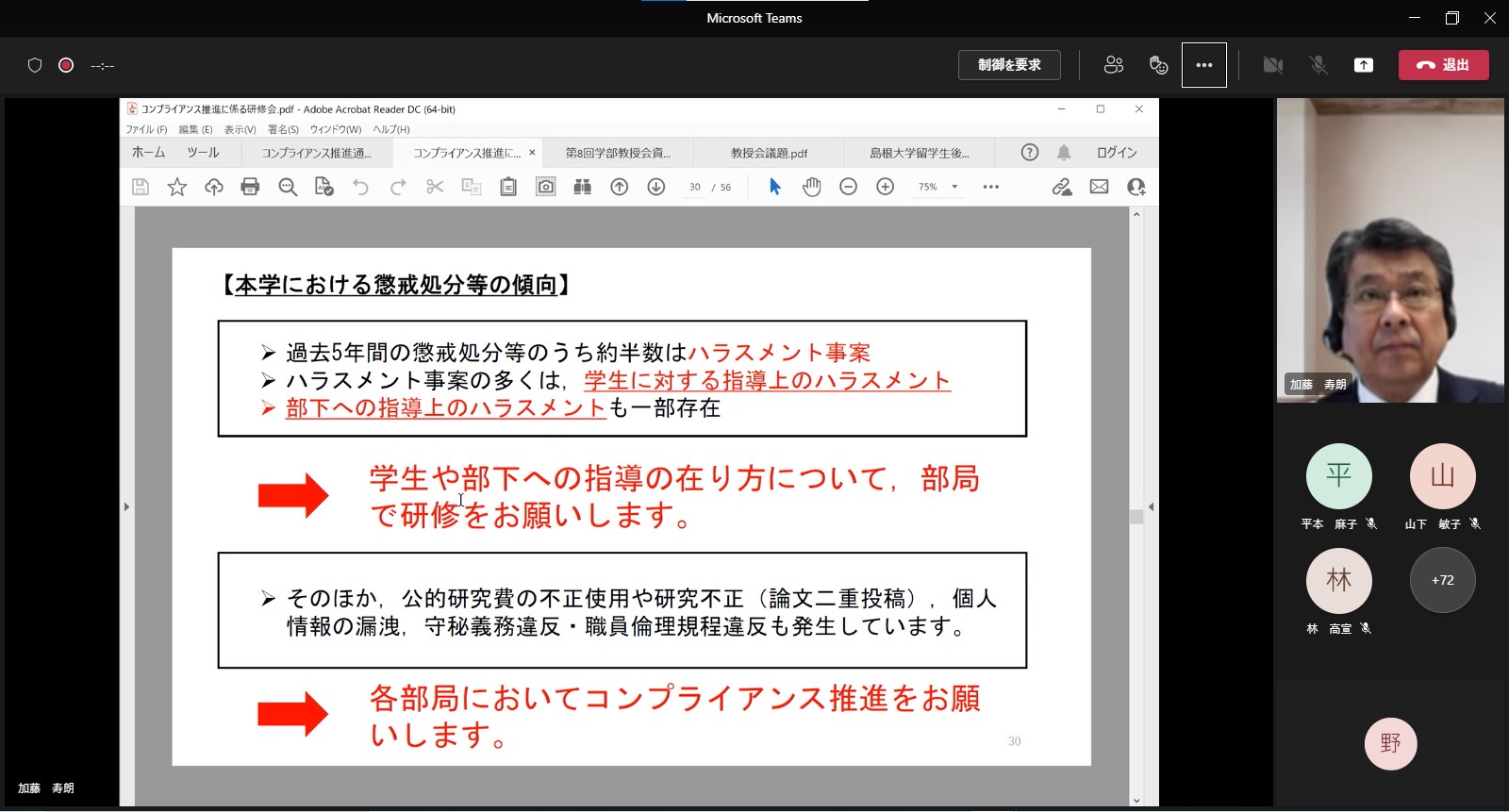Screen dimensions: 1509x812
Task: Open the ファイル menu in Acrobat
Action: pos(145,129)
